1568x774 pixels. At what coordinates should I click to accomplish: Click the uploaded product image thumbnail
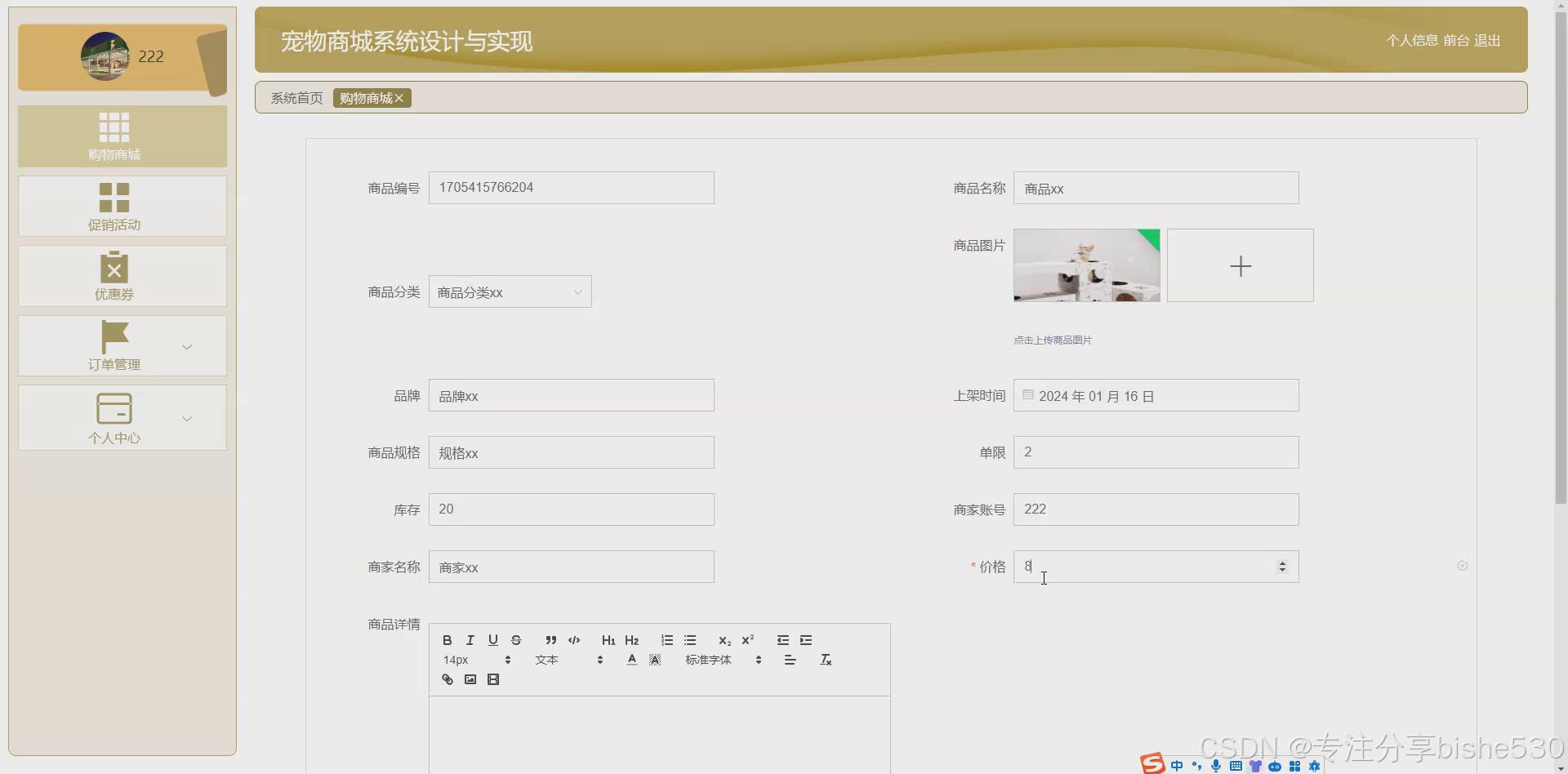click(x=1087, y=265)
